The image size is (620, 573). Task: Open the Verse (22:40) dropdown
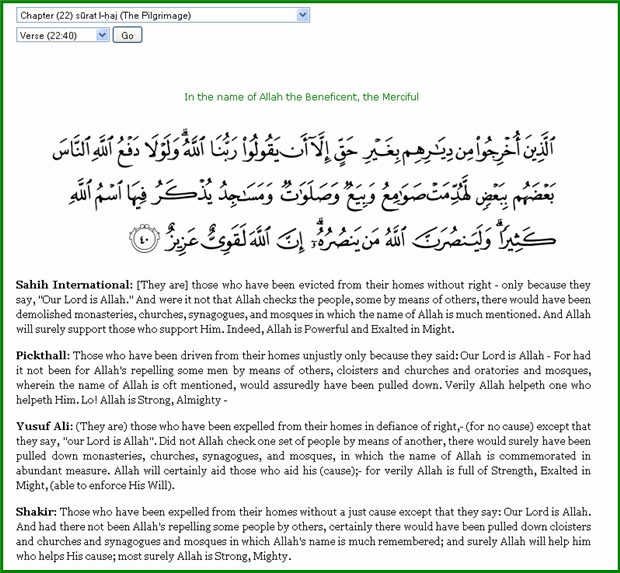click(63, 35)
